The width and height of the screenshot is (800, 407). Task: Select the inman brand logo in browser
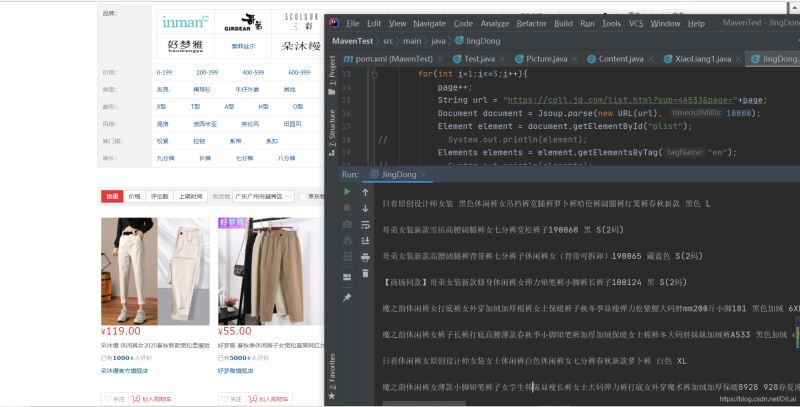(185, 22)
